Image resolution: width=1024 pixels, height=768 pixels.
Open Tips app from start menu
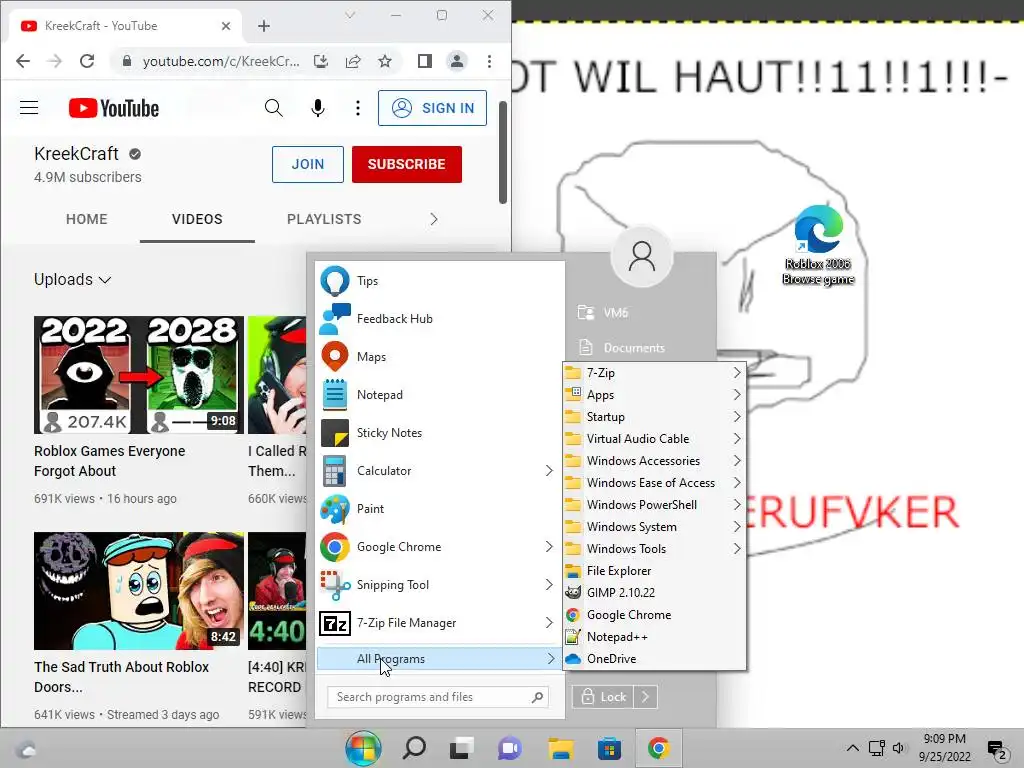pyautogui.click(x=439, y=281)
